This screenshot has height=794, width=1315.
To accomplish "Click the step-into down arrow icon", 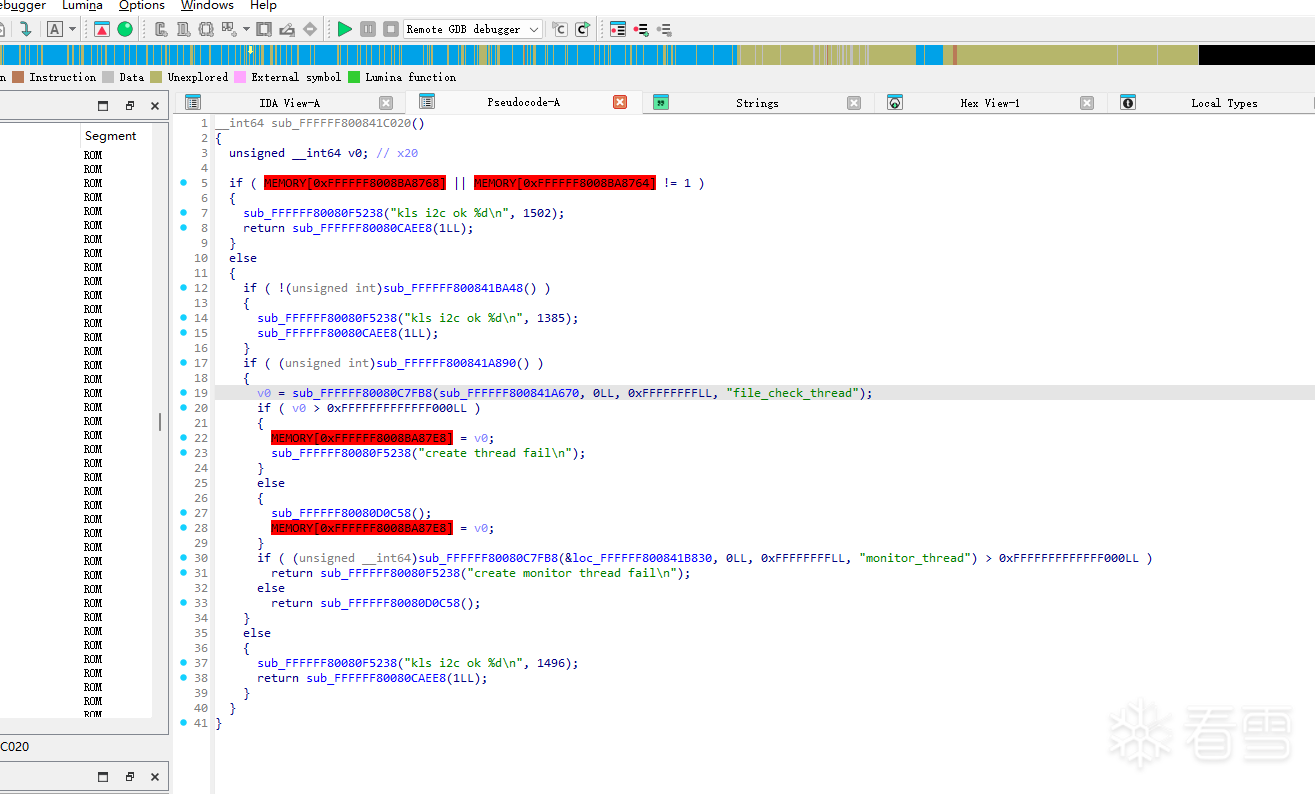I will pos(26,29).
